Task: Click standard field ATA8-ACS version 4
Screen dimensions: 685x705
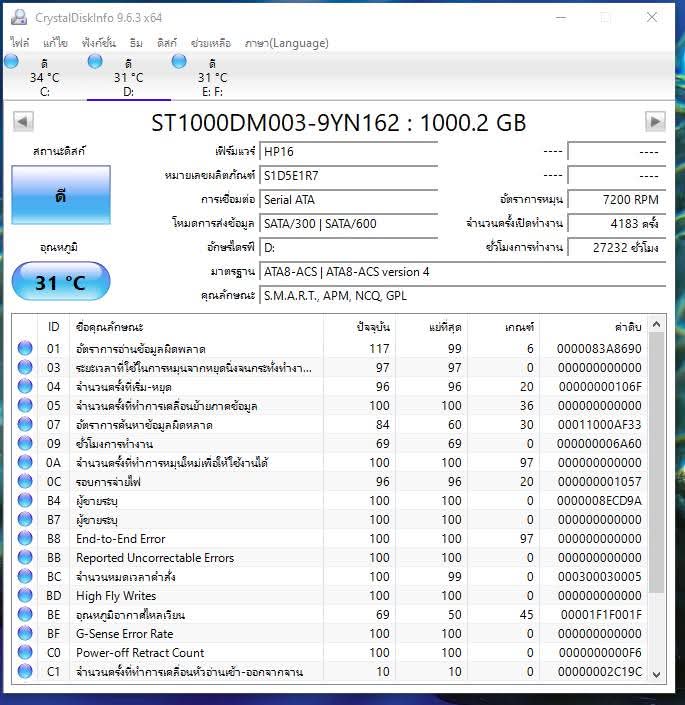Action: (x=463, y=272)
